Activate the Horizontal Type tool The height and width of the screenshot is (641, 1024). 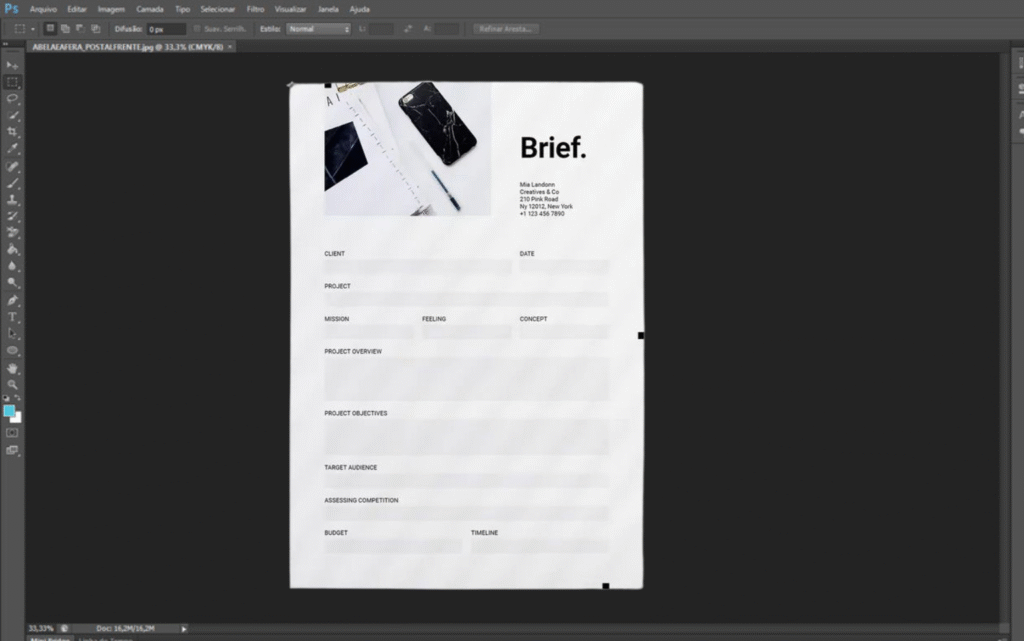[13, 317]
